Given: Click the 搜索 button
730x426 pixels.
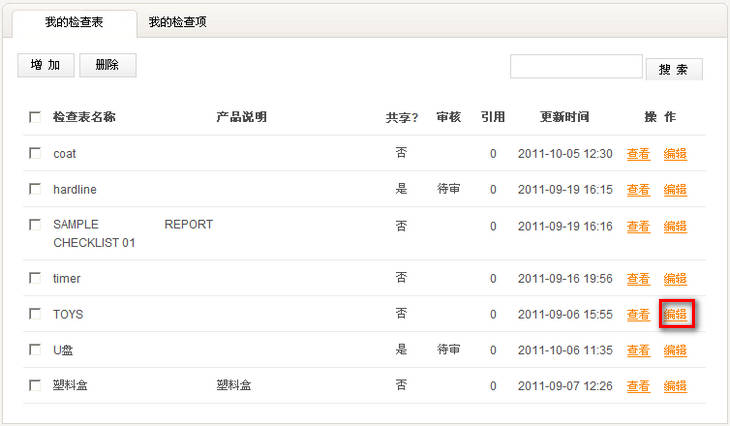Looking at the screenshot, I should coord(674,69).
